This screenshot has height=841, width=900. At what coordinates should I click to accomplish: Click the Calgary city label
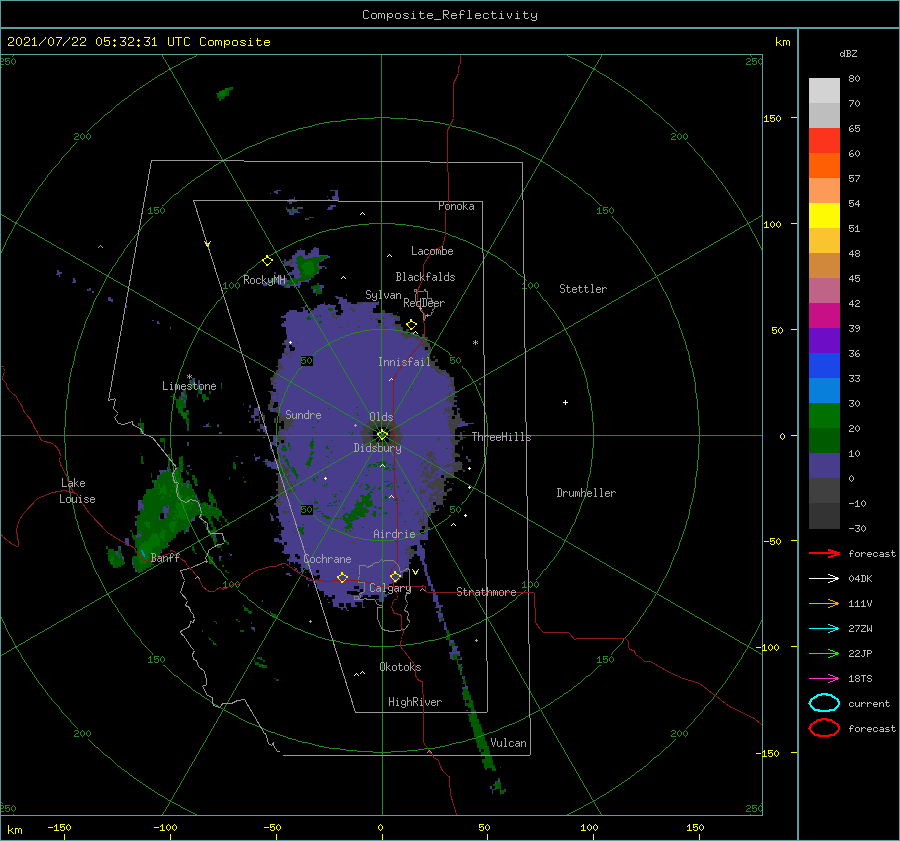click(x=390, y=588)
